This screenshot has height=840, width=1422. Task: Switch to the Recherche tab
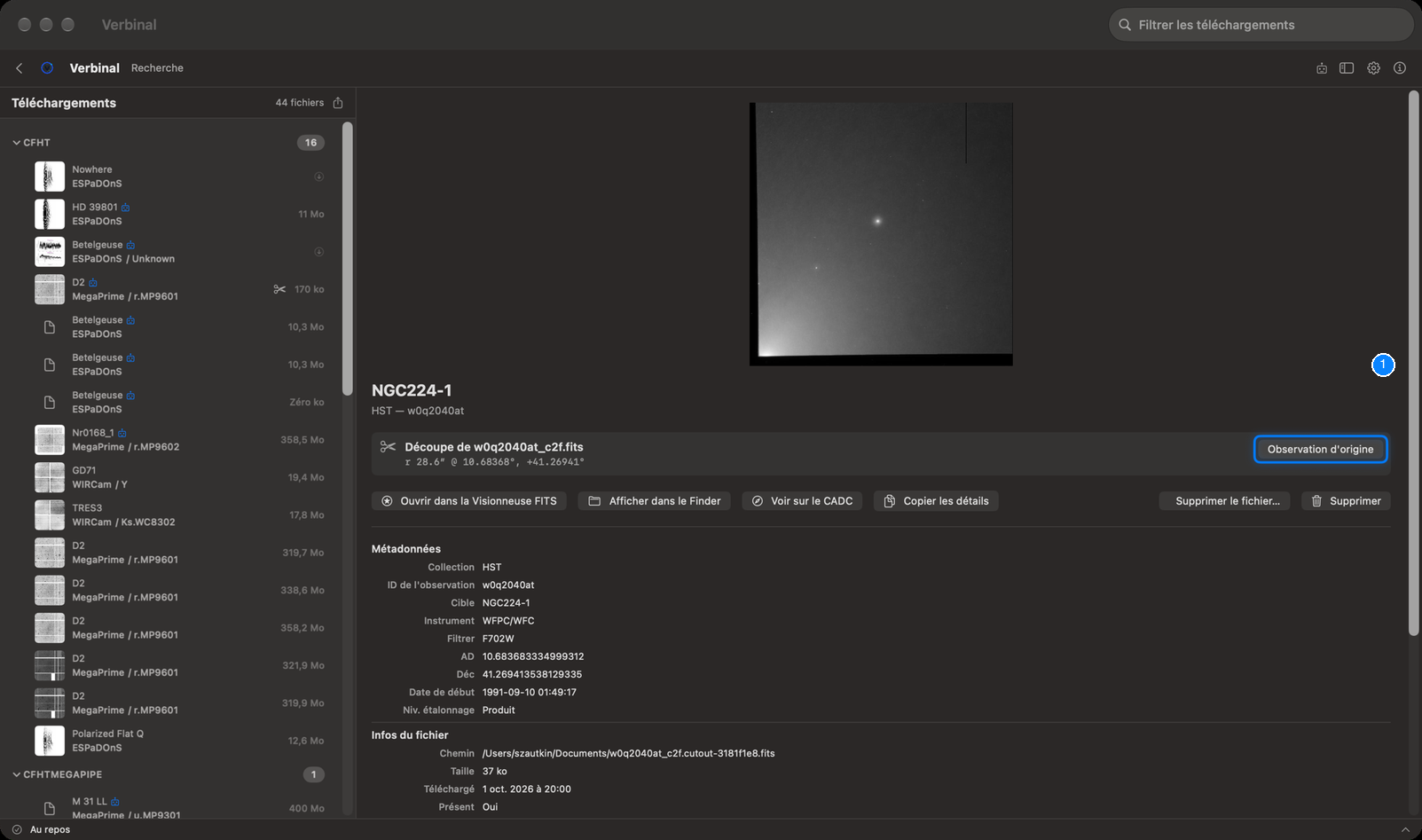point(157,68)
